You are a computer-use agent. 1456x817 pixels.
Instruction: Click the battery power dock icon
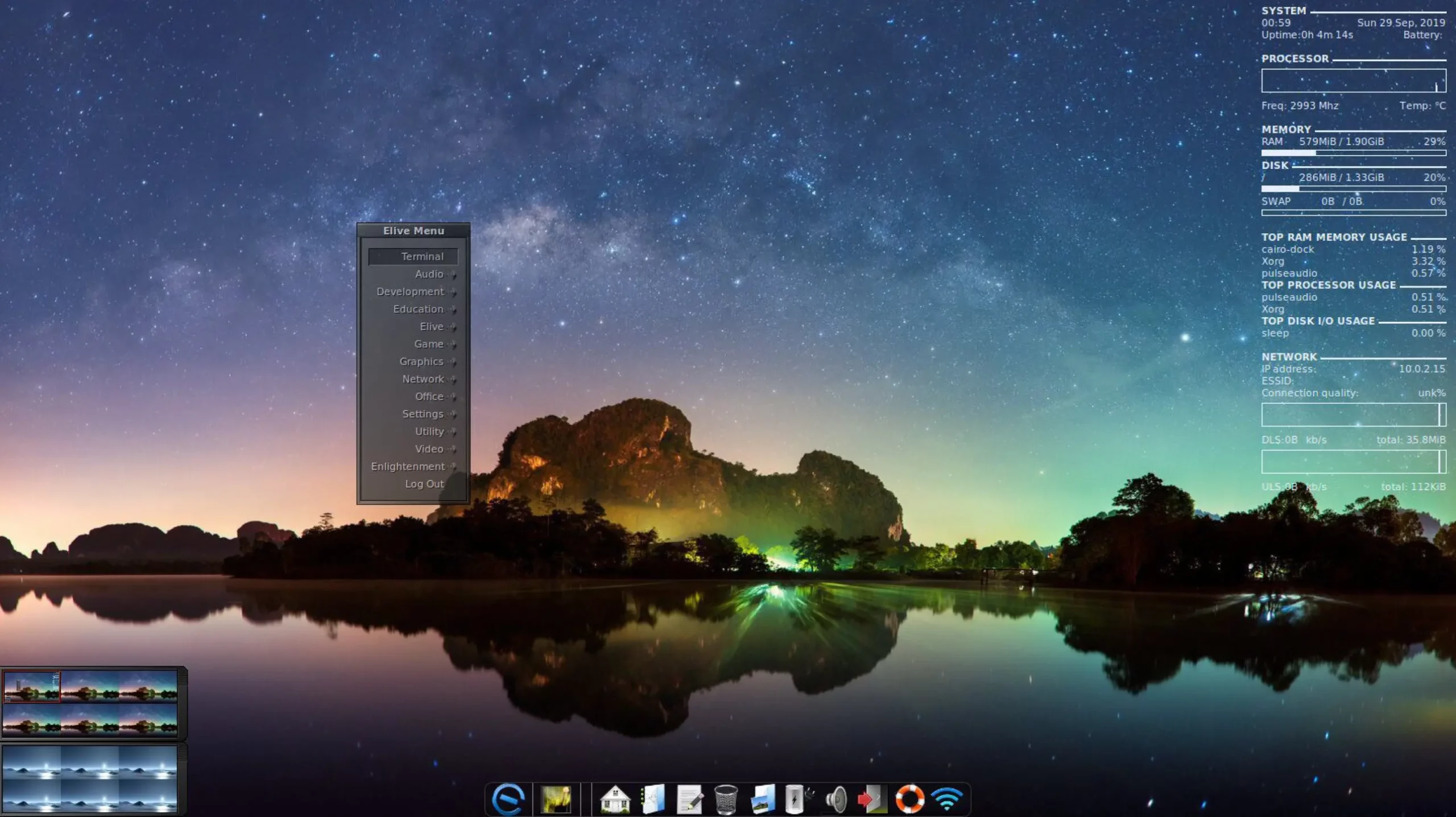[x=796, y=799]
